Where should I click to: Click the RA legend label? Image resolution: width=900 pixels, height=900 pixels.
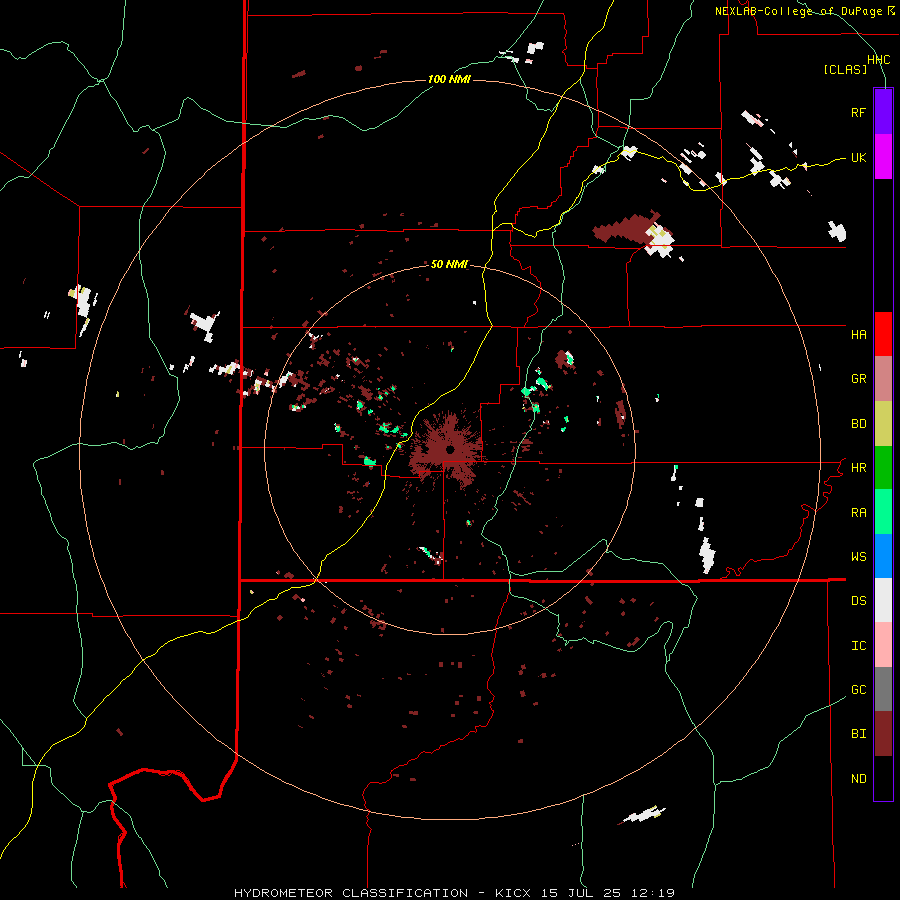point(858,513)
